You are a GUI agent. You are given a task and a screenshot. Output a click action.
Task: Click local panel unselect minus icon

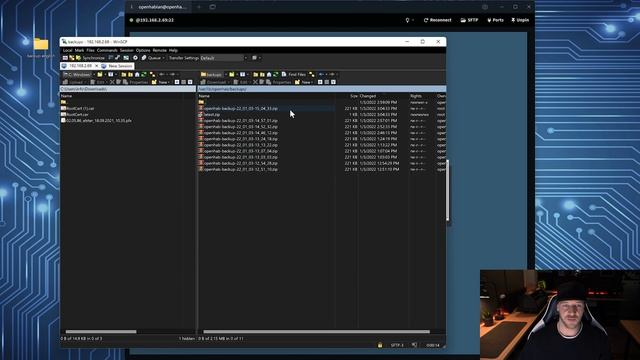point(183,82)
